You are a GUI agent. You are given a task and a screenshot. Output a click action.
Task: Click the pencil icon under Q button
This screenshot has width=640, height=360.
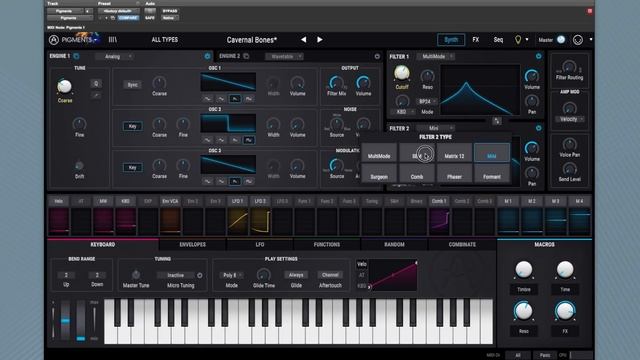[x=96, y=96]
